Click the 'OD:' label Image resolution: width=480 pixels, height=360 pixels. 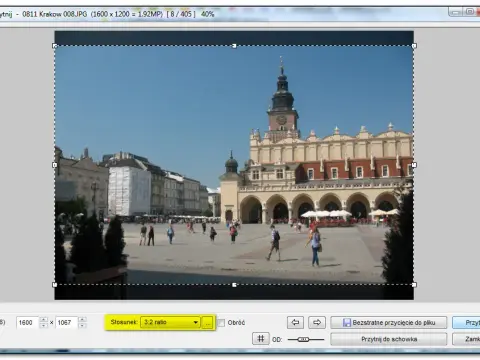tap(277, 340)
